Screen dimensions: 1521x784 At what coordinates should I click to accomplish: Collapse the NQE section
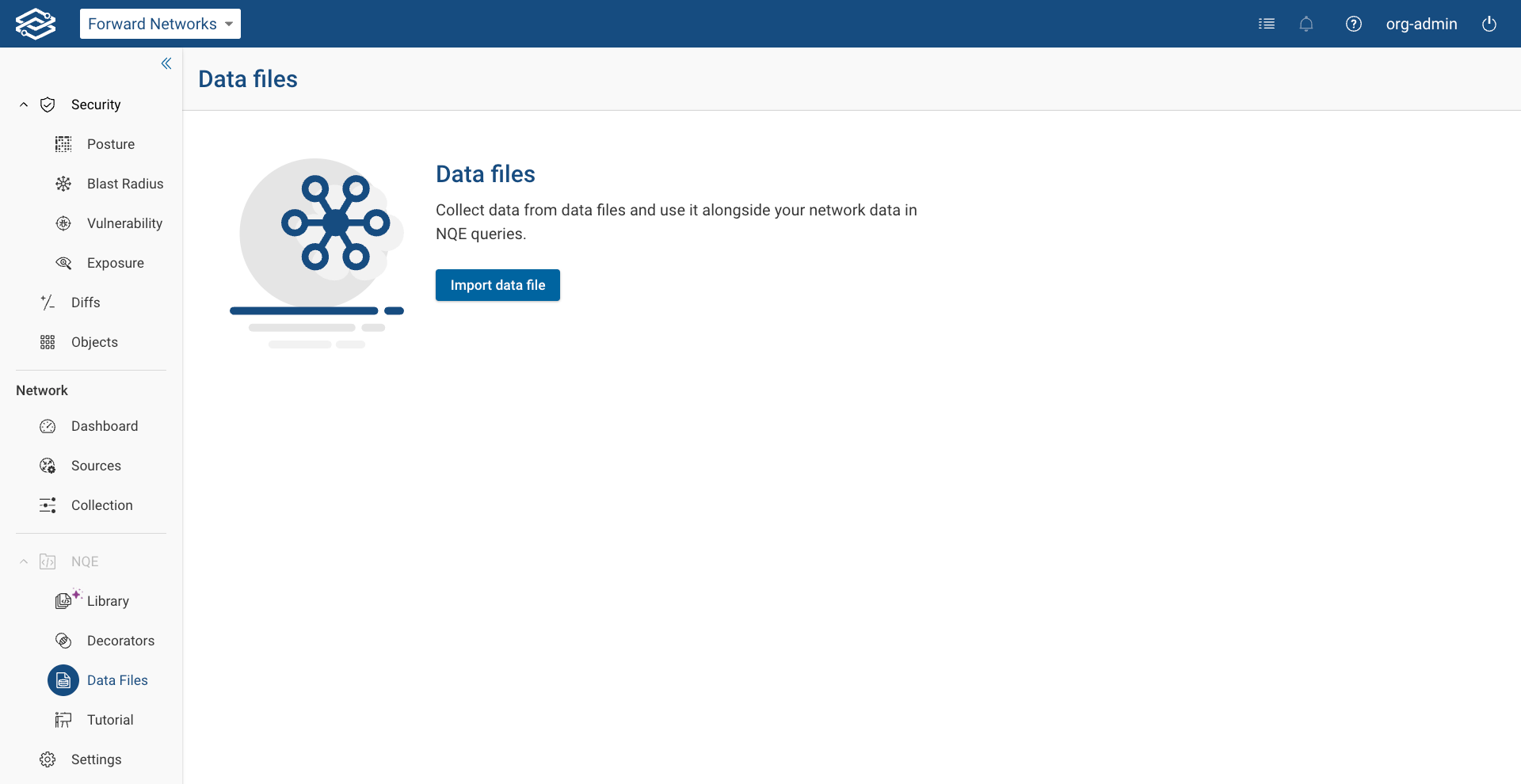tap(22, 561)
